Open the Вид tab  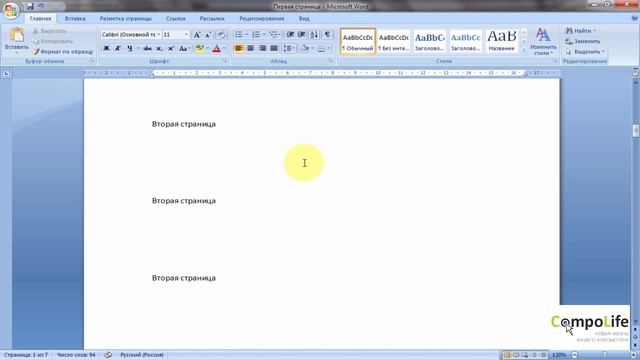tap(304, 18)
